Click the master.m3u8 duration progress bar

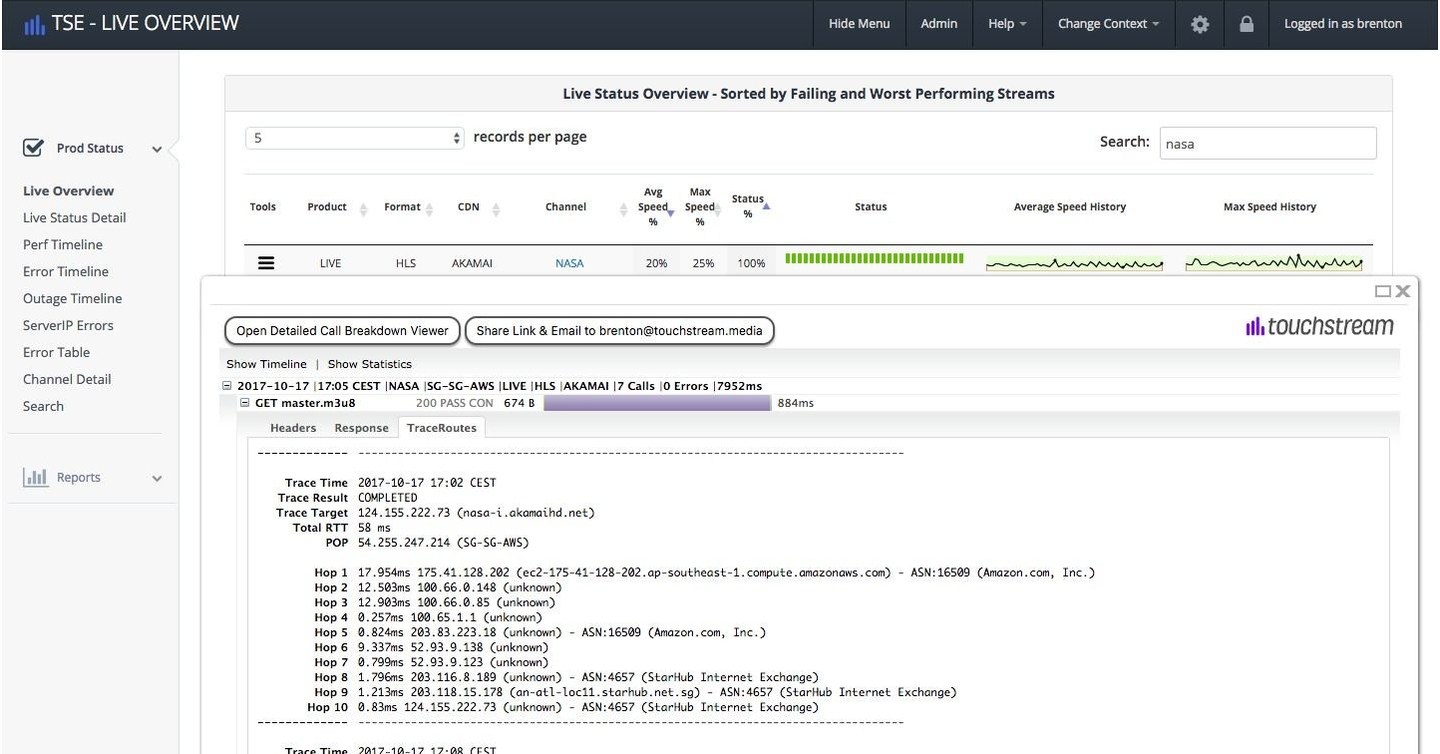(x=656, y=402)
